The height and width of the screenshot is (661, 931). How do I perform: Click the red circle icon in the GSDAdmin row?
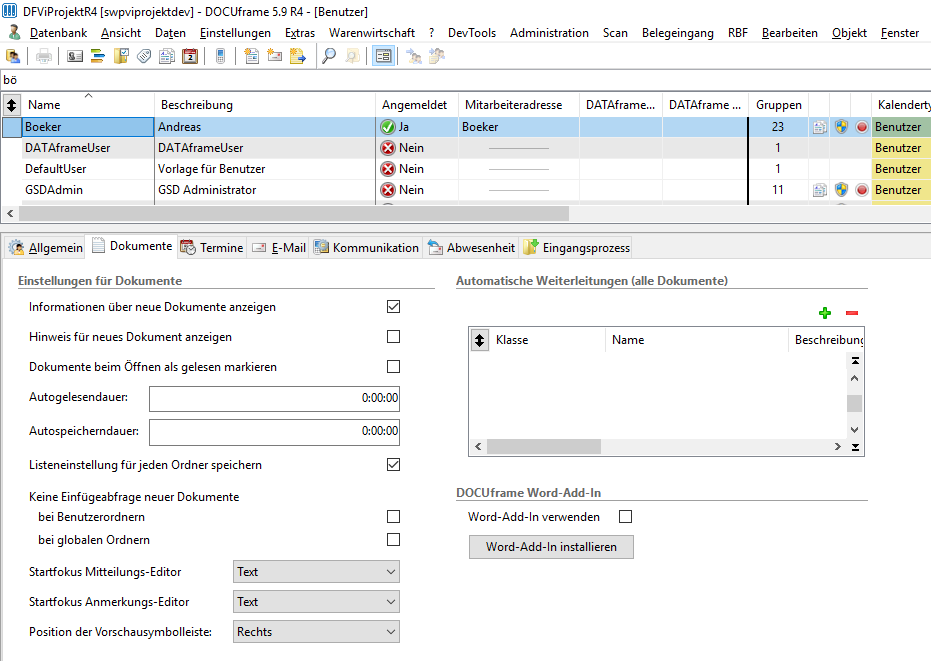point(862,190)
